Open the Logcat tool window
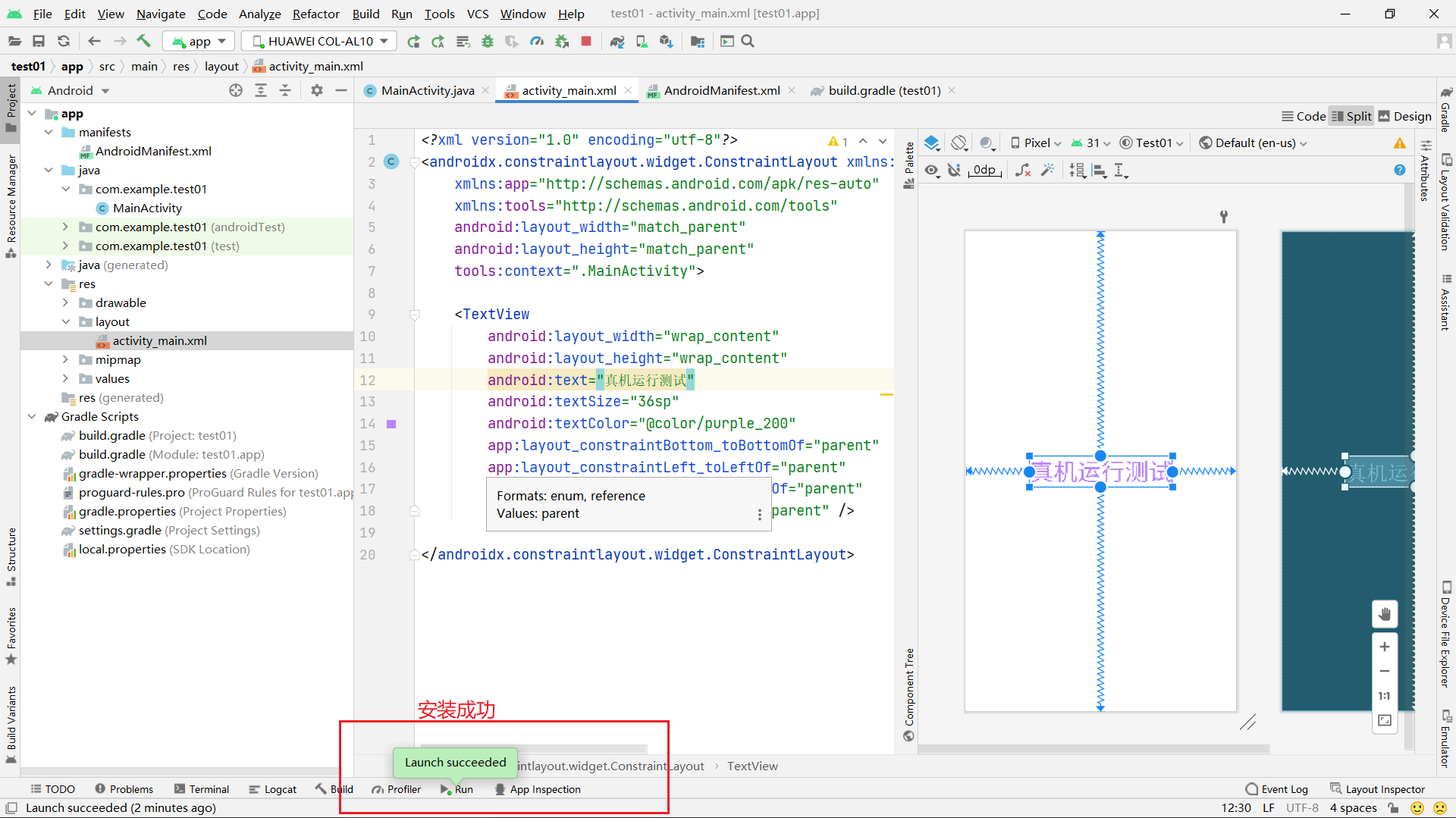Image resolution: width=1456 pixels, height=818 pixels. 273,789
